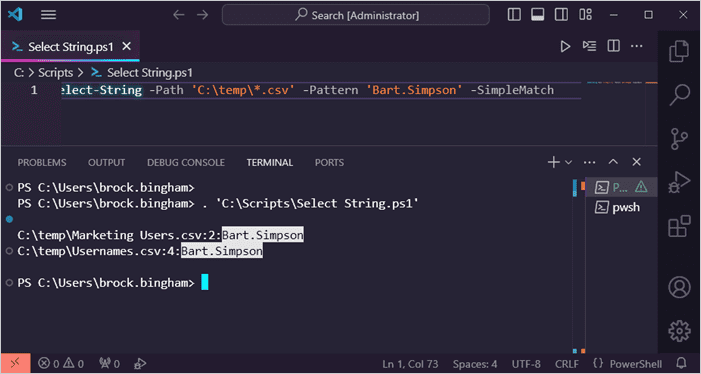The image size is (701, 374).
Task: Select PowerShell extension terminal entry
Action: click(x=621, y=187)
